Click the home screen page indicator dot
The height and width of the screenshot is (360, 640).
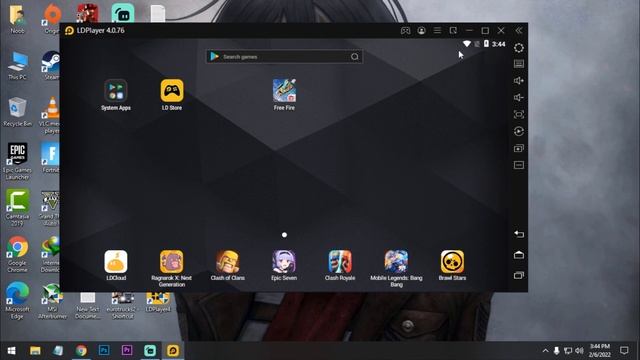284,235
